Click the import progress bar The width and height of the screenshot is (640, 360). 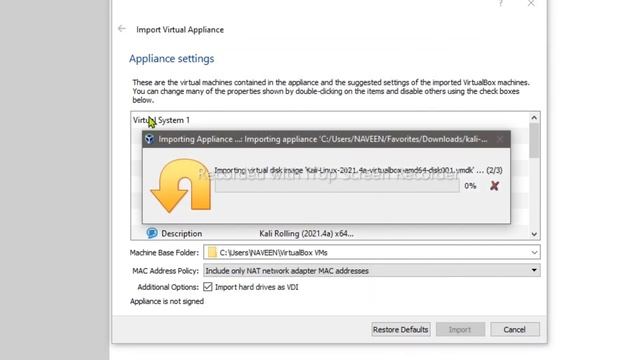337,186
